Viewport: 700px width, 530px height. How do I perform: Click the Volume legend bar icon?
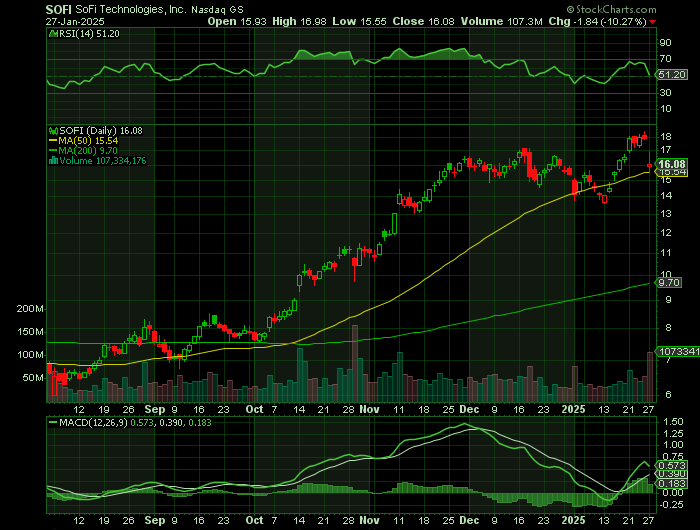point(53,161)
